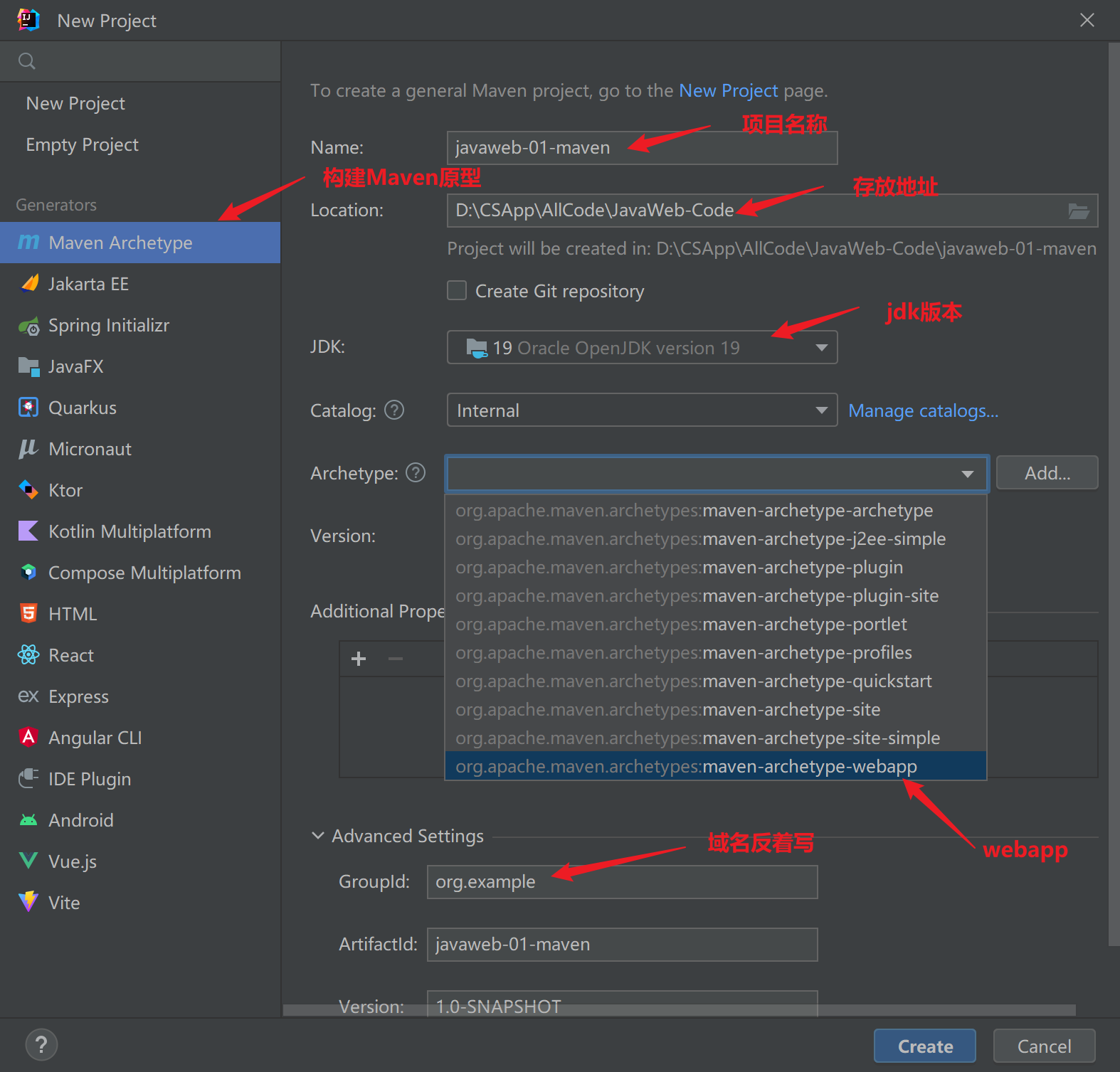Click the Add... archetype button
1120x1072 pixels.
[x=1047, y=473]
